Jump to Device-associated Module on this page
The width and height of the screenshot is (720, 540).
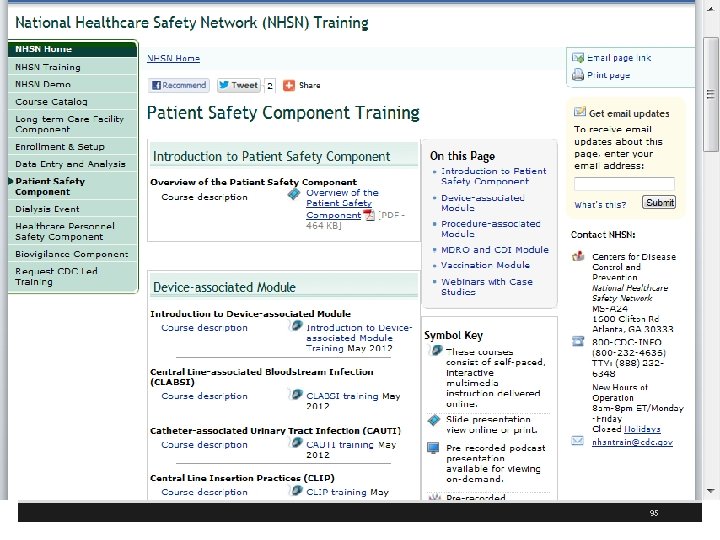pyautogui.click(x=483, y=202)
